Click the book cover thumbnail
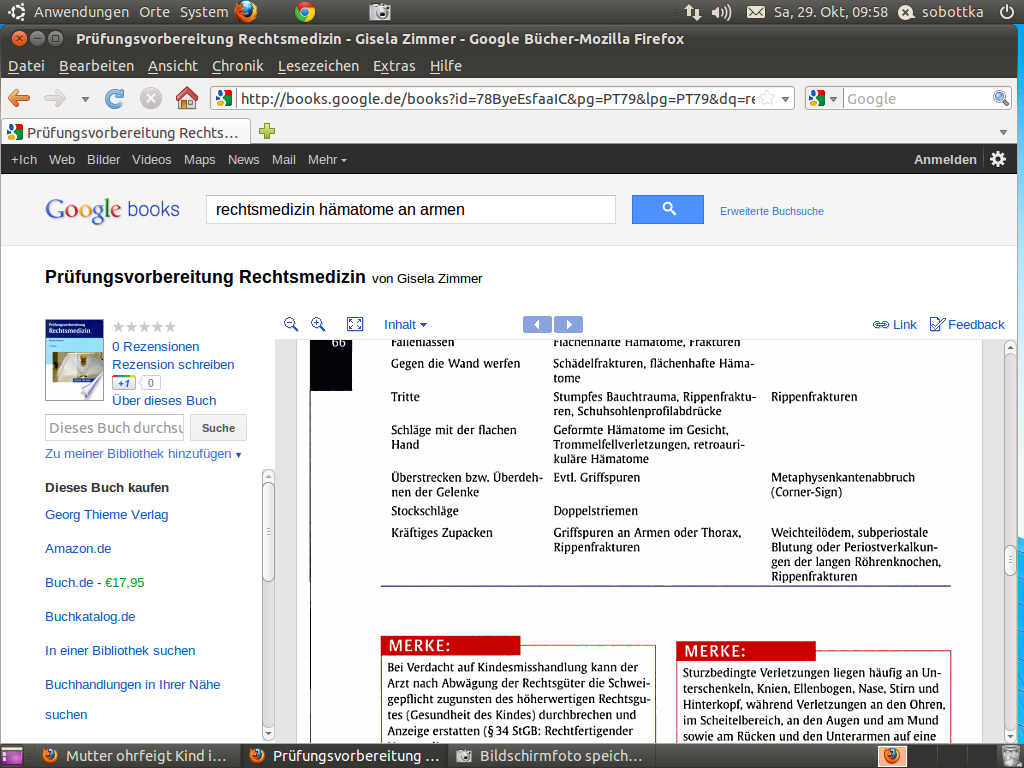This screenshot has height=768, width=1024. coord(74,360)
